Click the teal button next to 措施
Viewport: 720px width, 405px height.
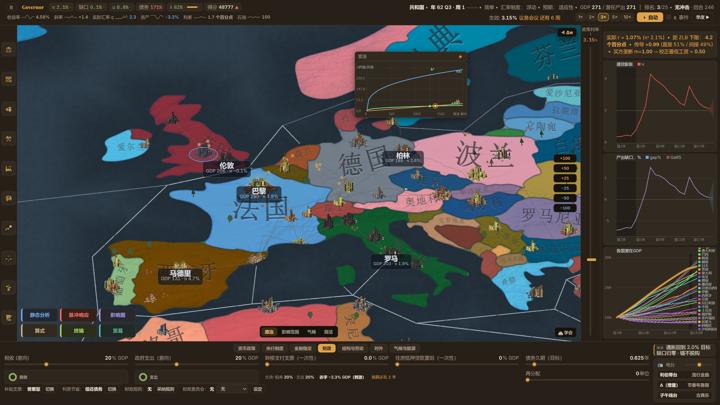[118, 331]
